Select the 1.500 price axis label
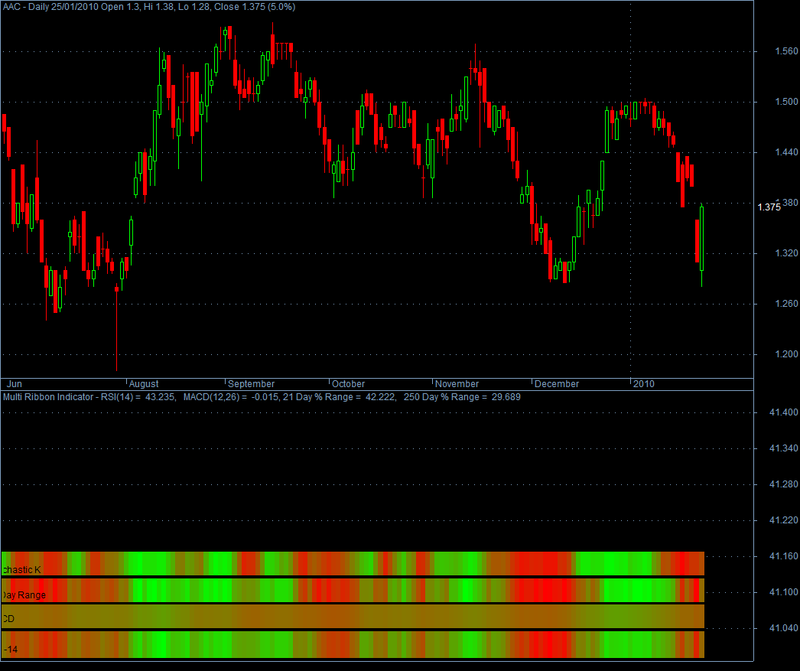Image resolution: width=800 pixels, height=671 pixels. pyautogui.click(x=786, y=102)
